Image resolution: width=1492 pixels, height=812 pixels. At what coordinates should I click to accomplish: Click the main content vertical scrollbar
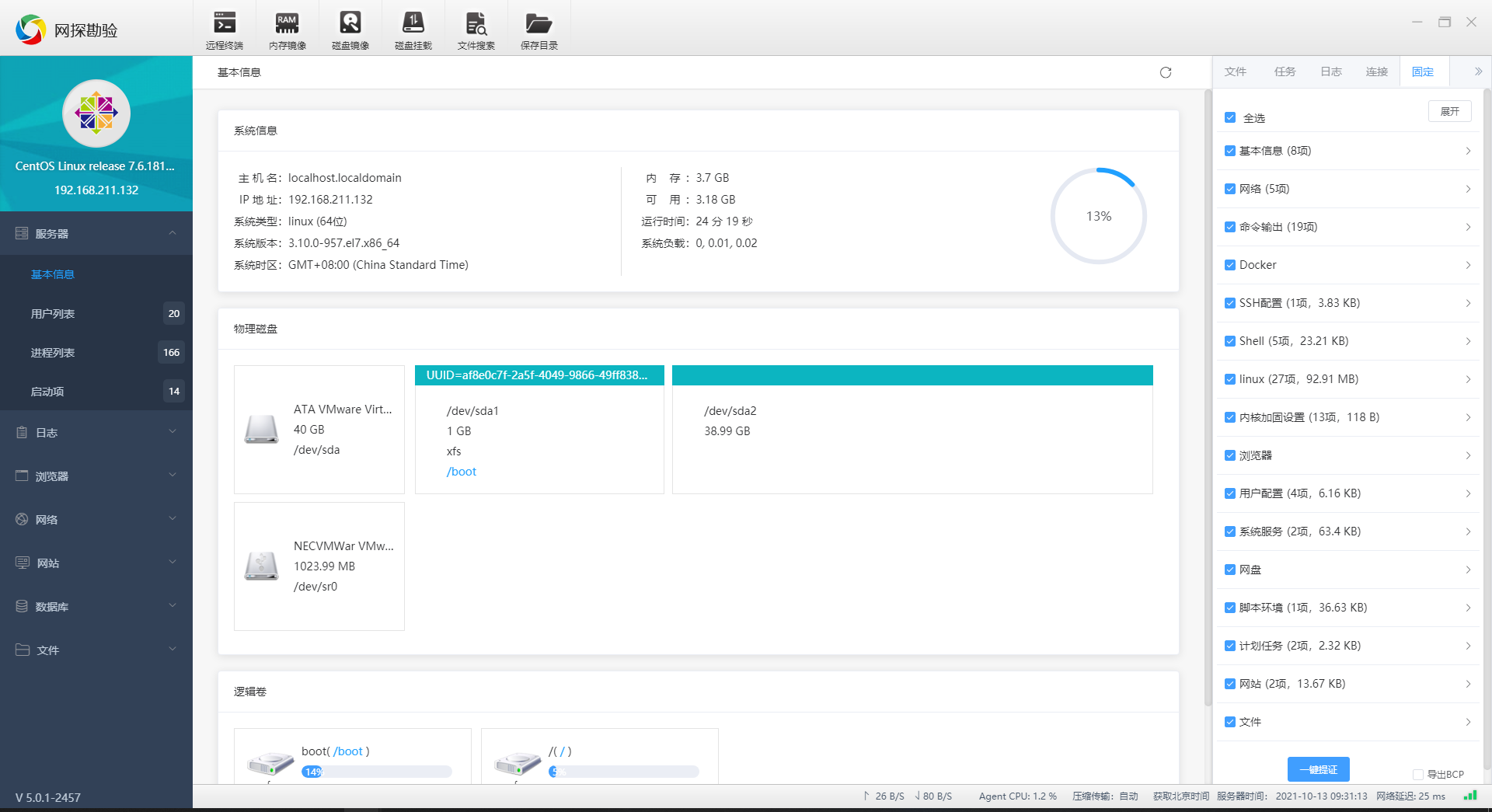coord(1208,398)
